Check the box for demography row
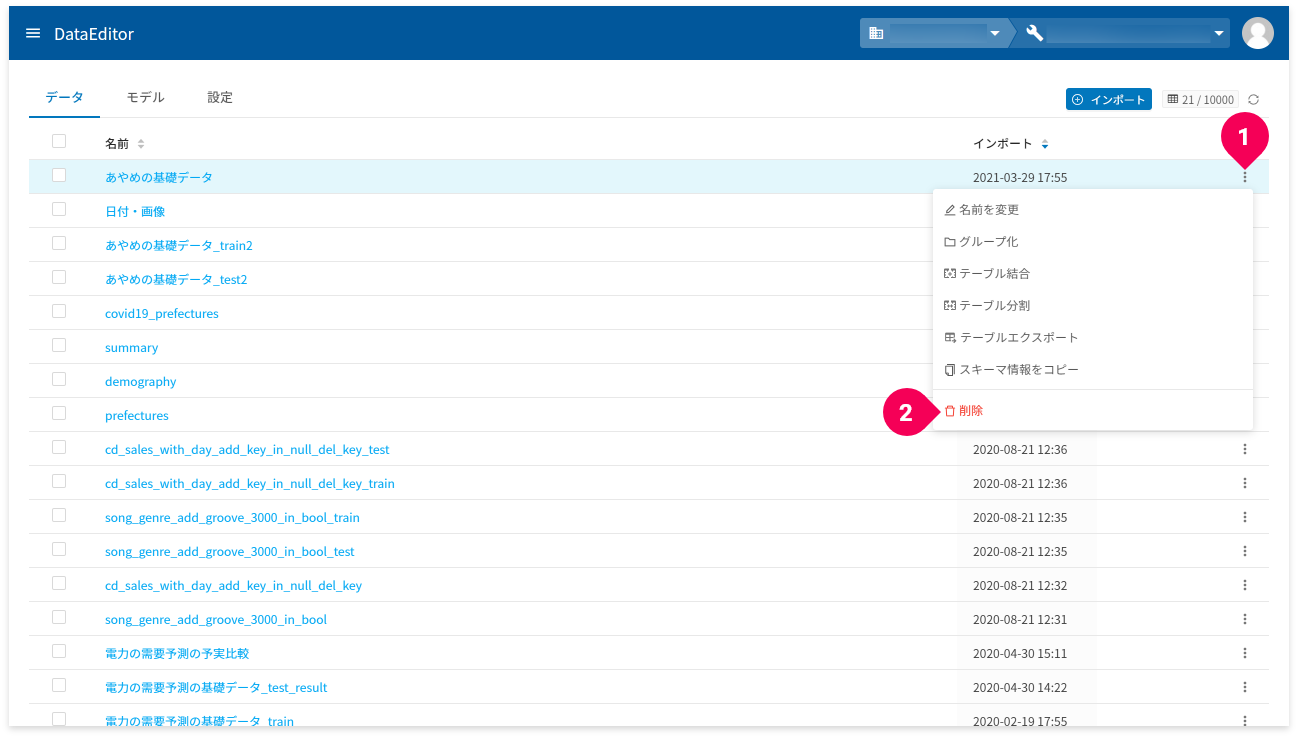Viewport: 1298px width, 738px height. point(59,379)
